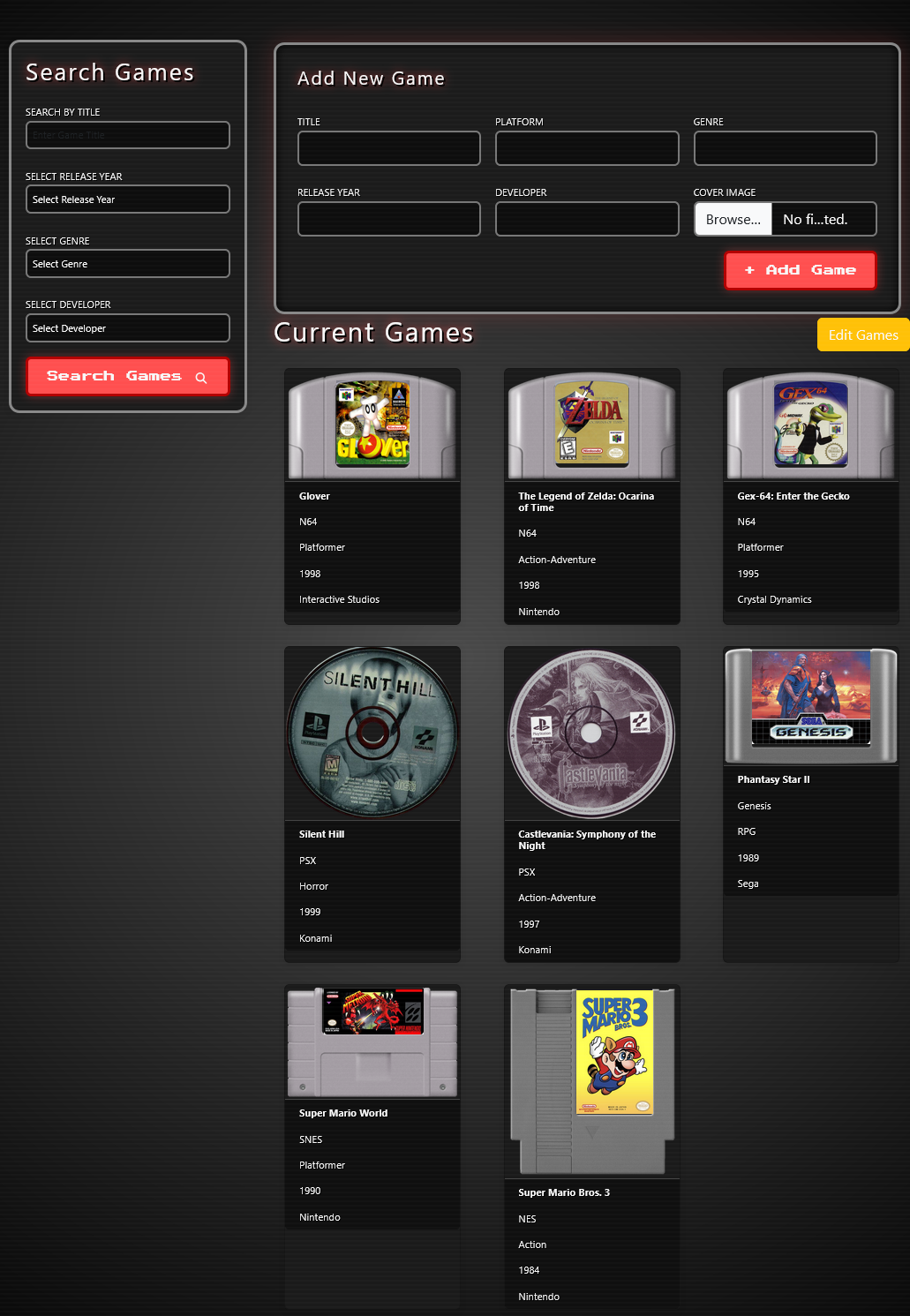This screenshot has height=1316, width=910.
Task: Click the Super Mario World SNES cartridge image
Action: 372,1042
